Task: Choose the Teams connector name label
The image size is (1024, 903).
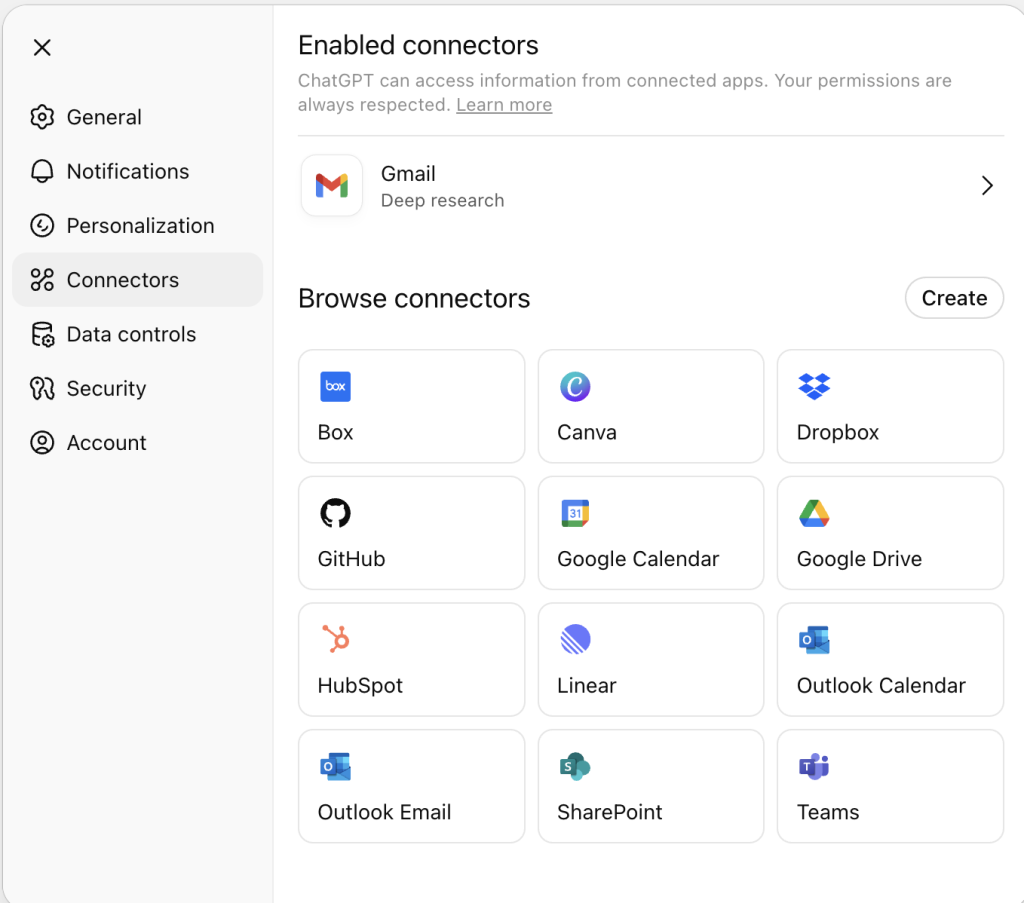Action: (x=828, y=812)
